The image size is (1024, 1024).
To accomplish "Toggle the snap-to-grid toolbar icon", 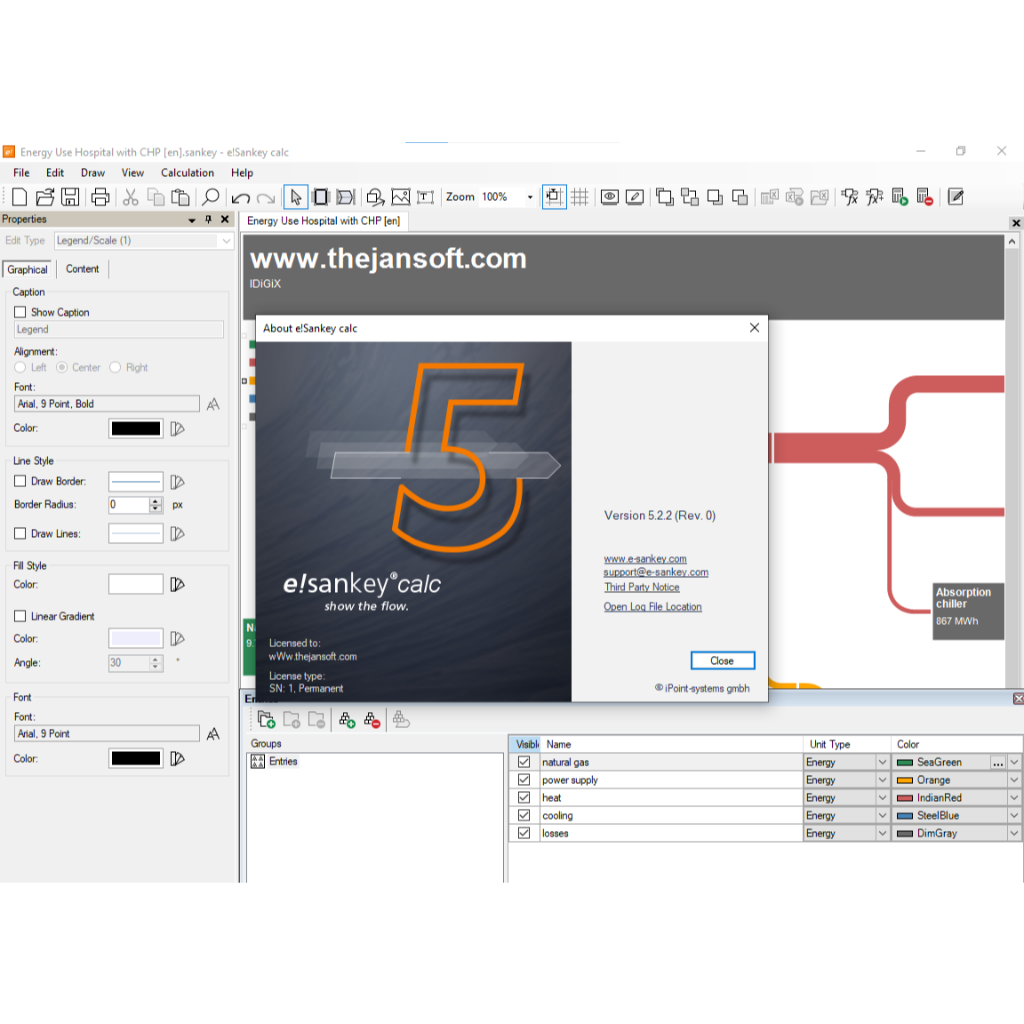I will (x=554, y=197).
